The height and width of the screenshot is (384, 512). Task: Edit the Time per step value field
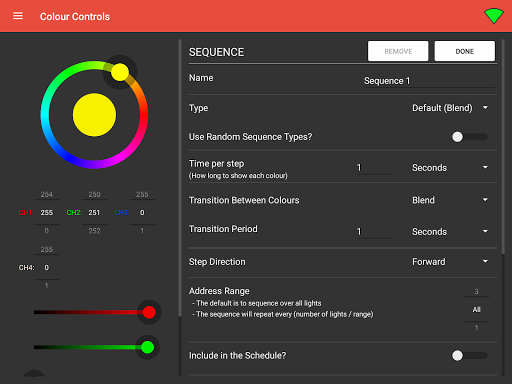[374, 167]
